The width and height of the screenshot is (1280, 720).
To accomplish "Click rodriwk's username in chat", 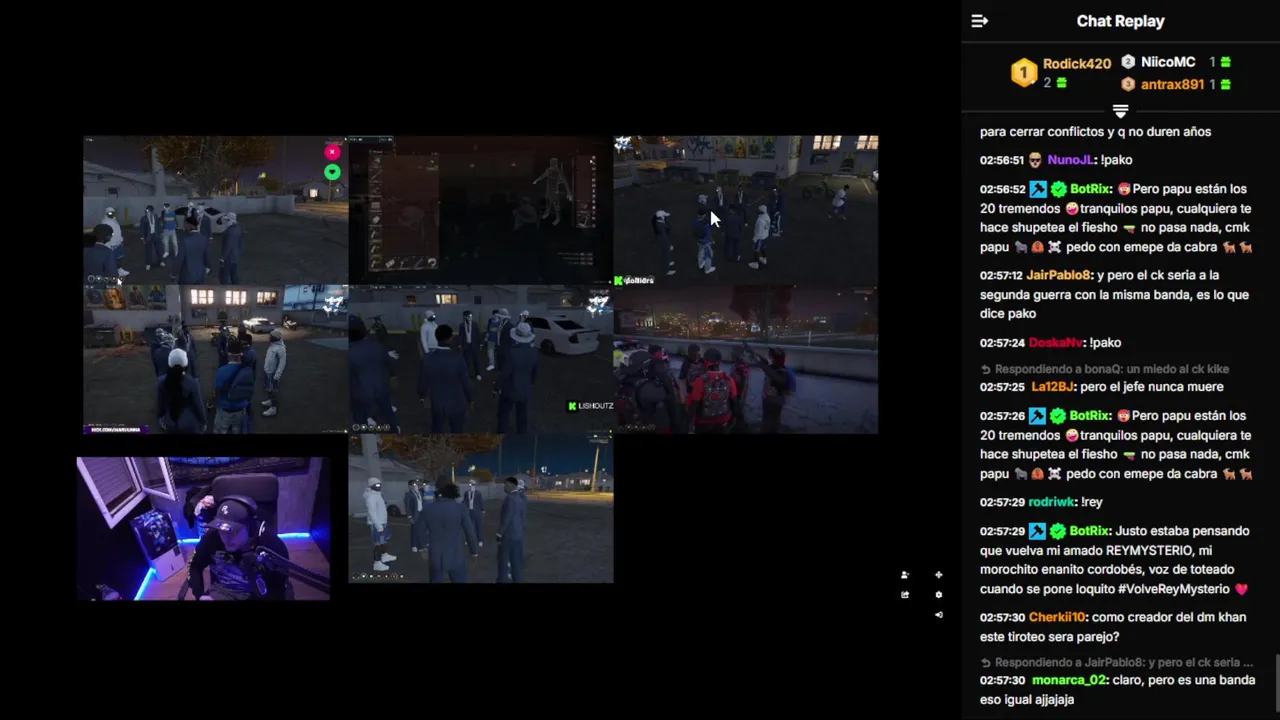I will (x=1052, y=502).
